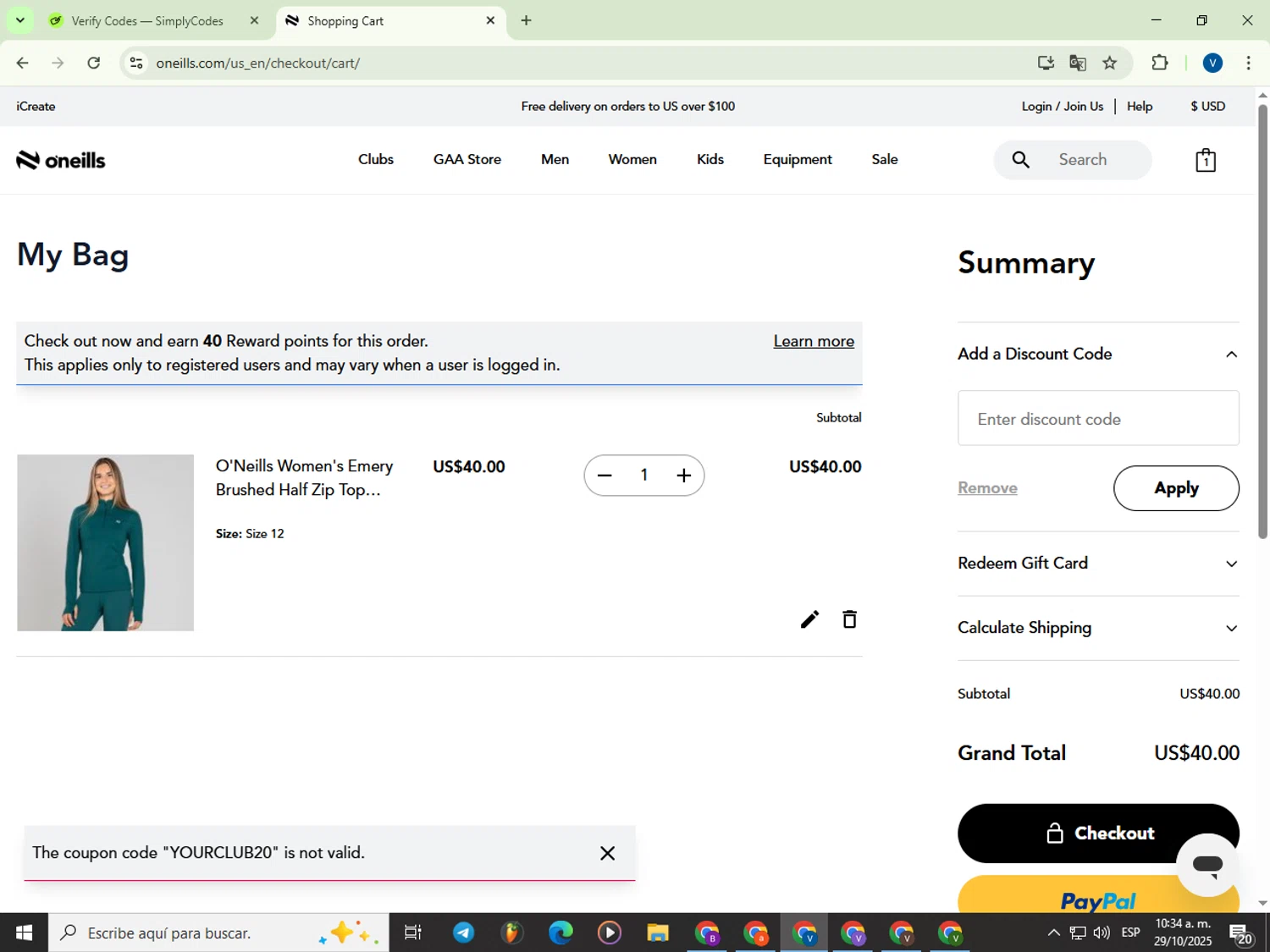Edit the cart item with pencil icon
Screen dimensions: 1270x952
tap(809, 619)
